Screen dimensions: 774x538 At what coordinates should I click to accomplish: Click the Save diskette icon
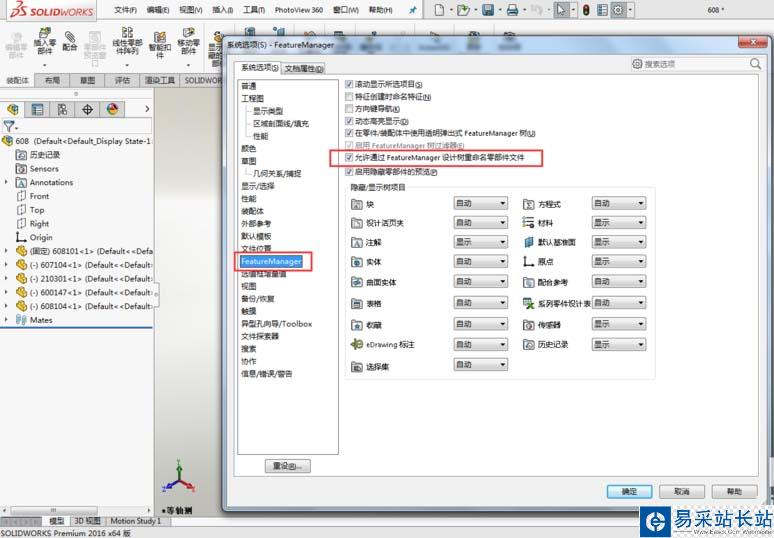tap(488, 10)
